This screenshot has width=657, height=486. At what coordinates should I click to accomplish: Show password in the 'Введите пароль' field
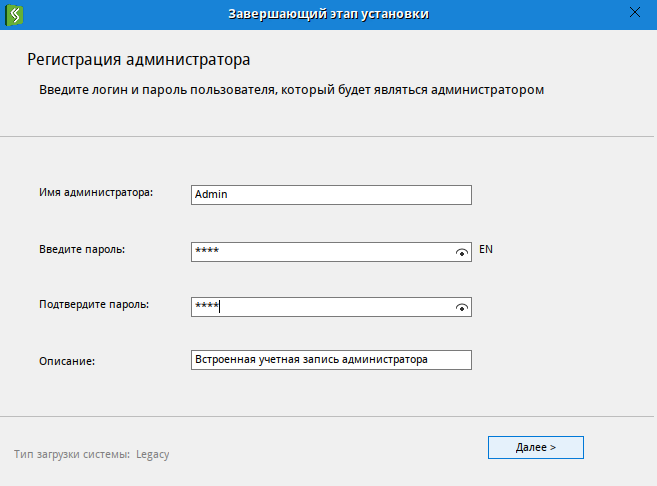(x=461, y=253)
